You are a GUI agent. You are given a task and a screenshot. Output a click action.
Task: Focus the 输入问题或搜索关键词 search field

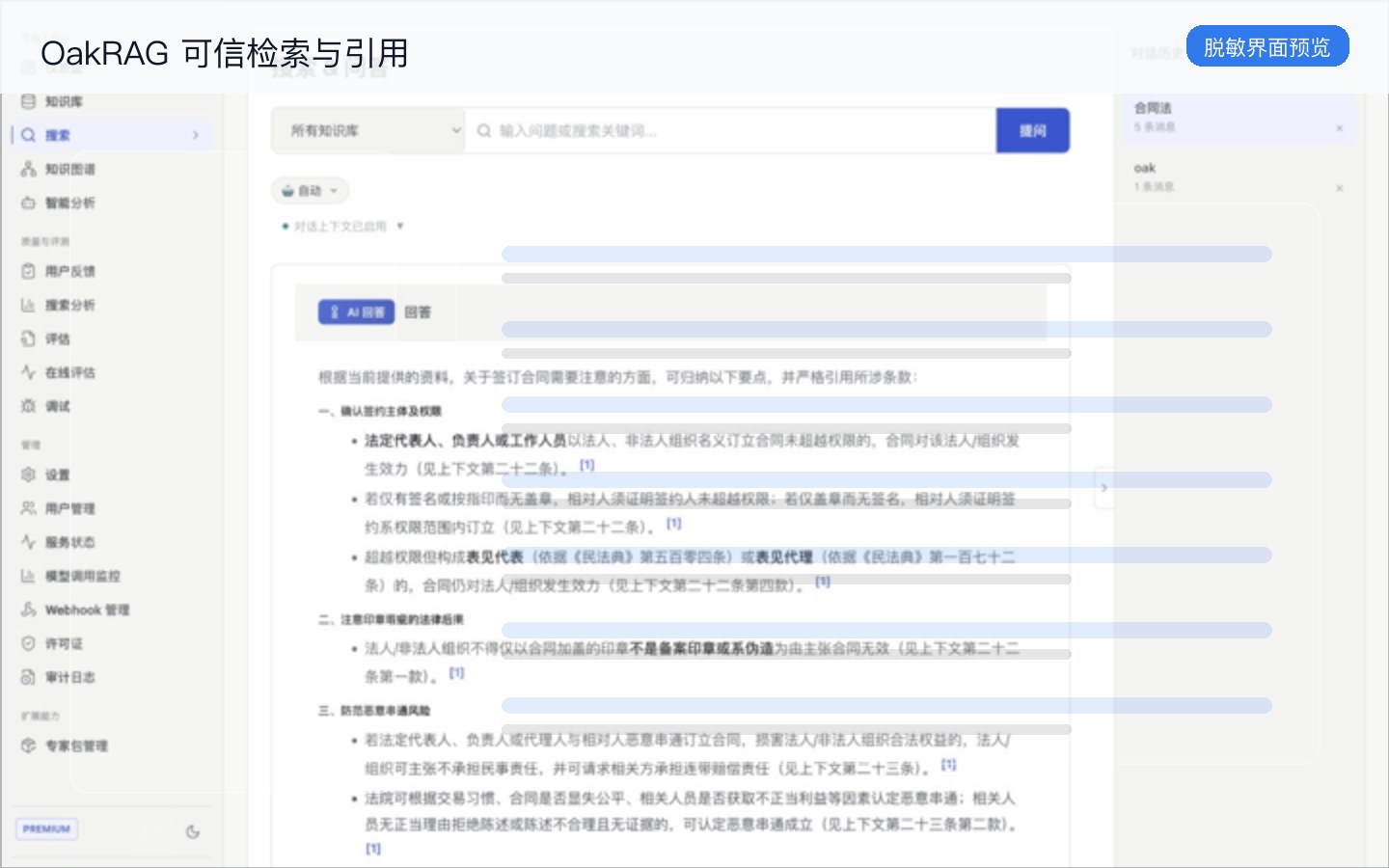pos(730,130)
